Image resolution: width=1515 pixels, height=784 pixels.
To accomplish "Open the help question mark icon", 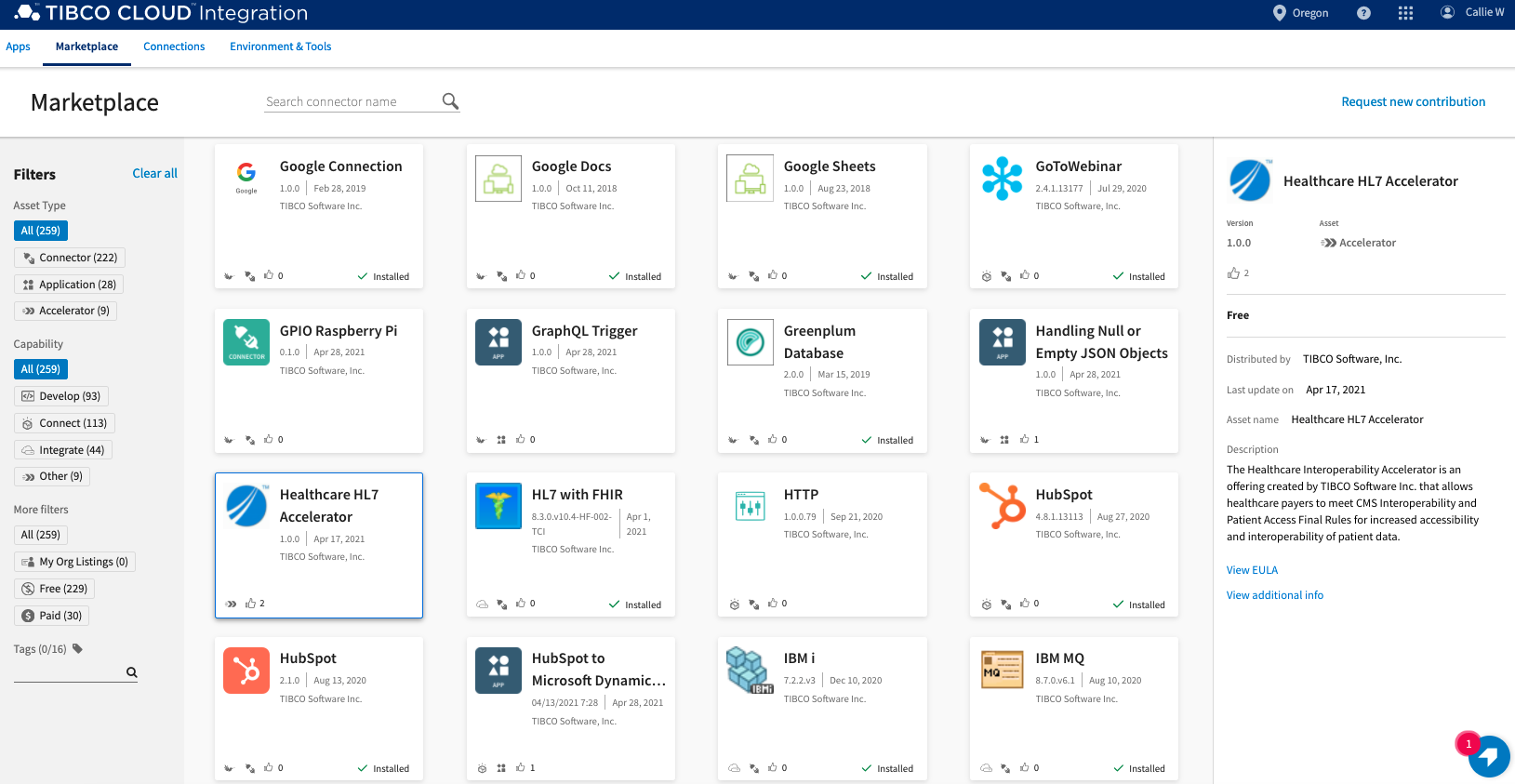I will click(1363, 13).
